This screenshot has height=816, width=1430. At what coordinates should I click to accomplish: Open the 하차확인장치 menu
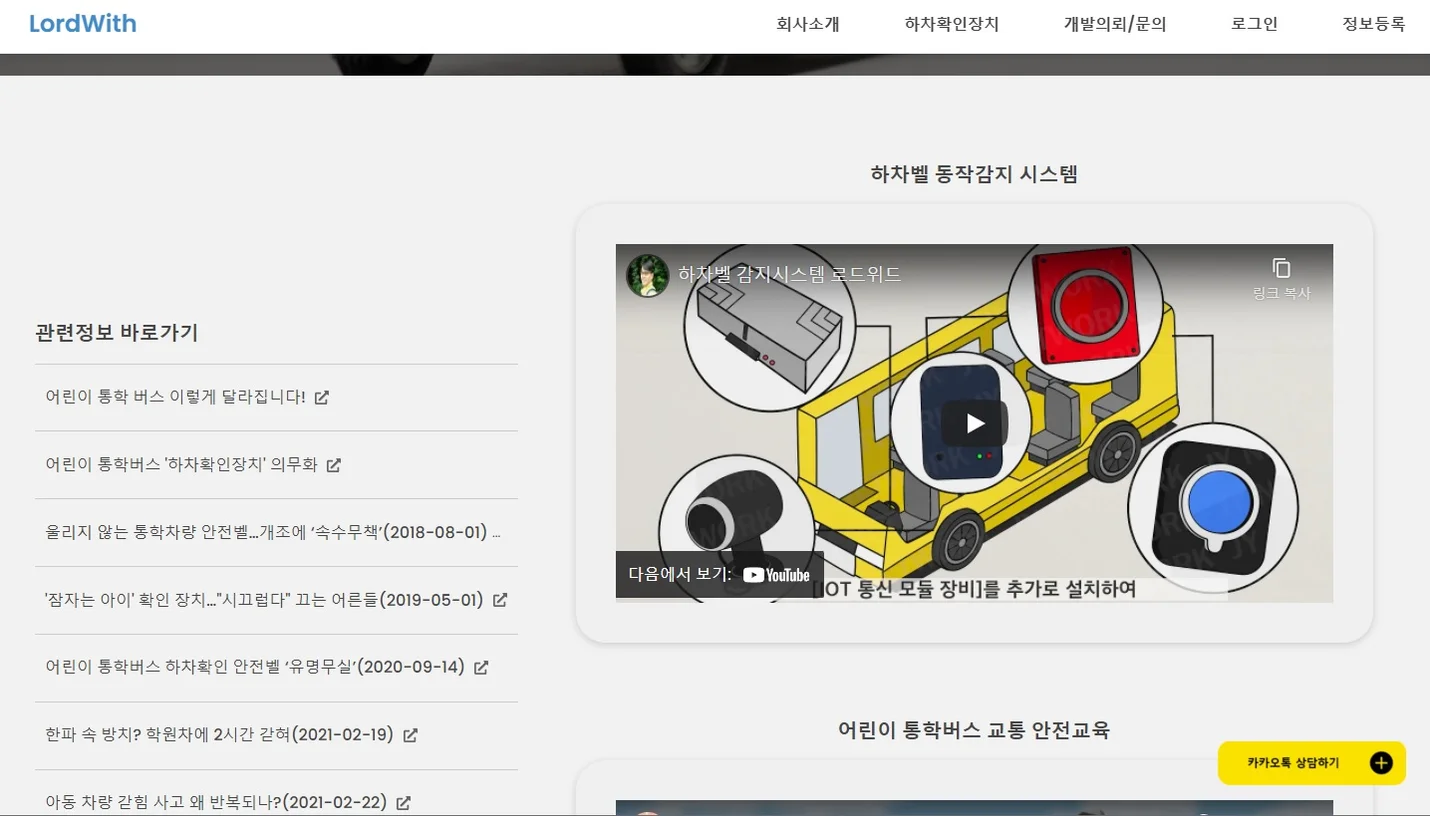point(951,25)
